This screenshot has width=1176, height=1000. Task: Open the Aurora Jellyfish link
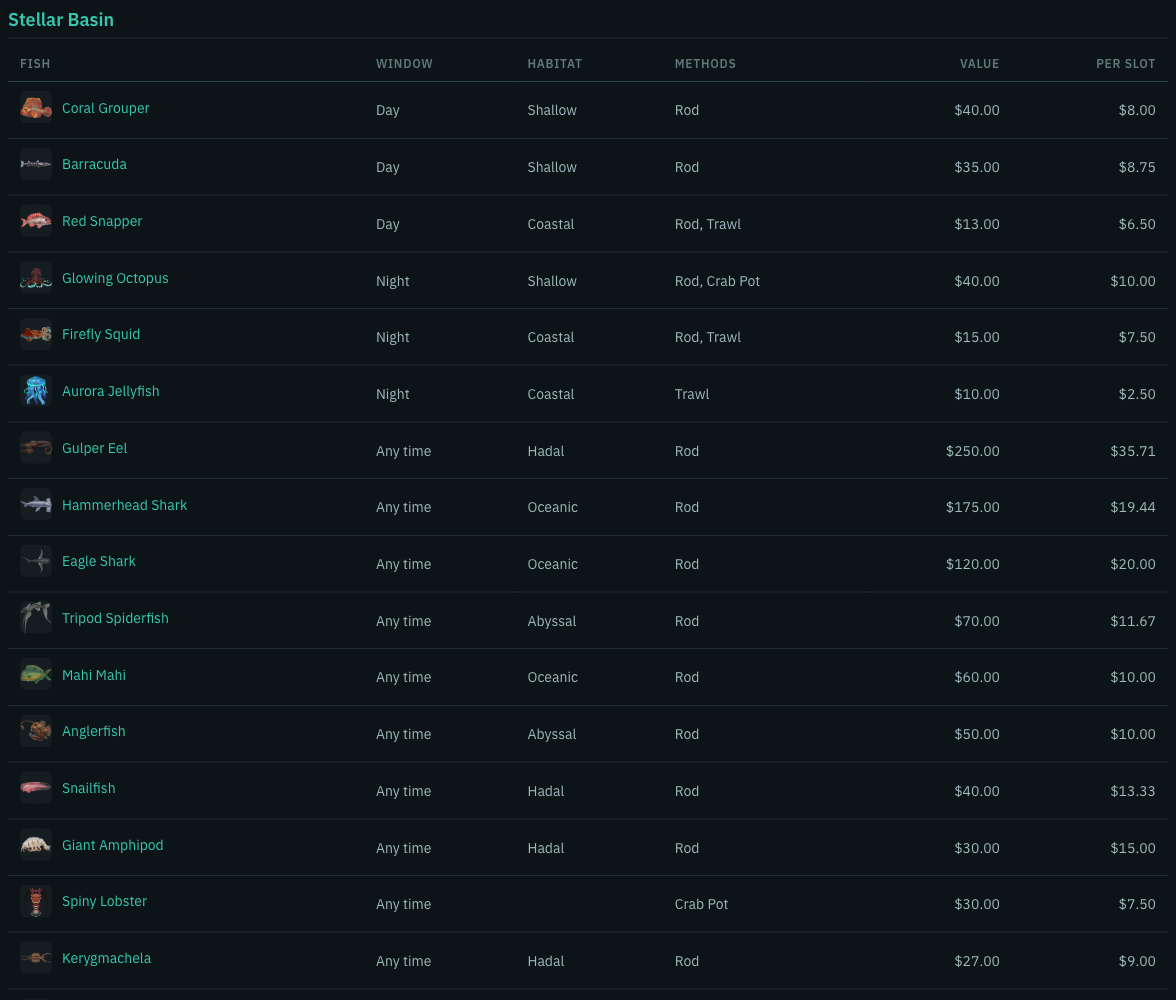(x=110, y=392)
